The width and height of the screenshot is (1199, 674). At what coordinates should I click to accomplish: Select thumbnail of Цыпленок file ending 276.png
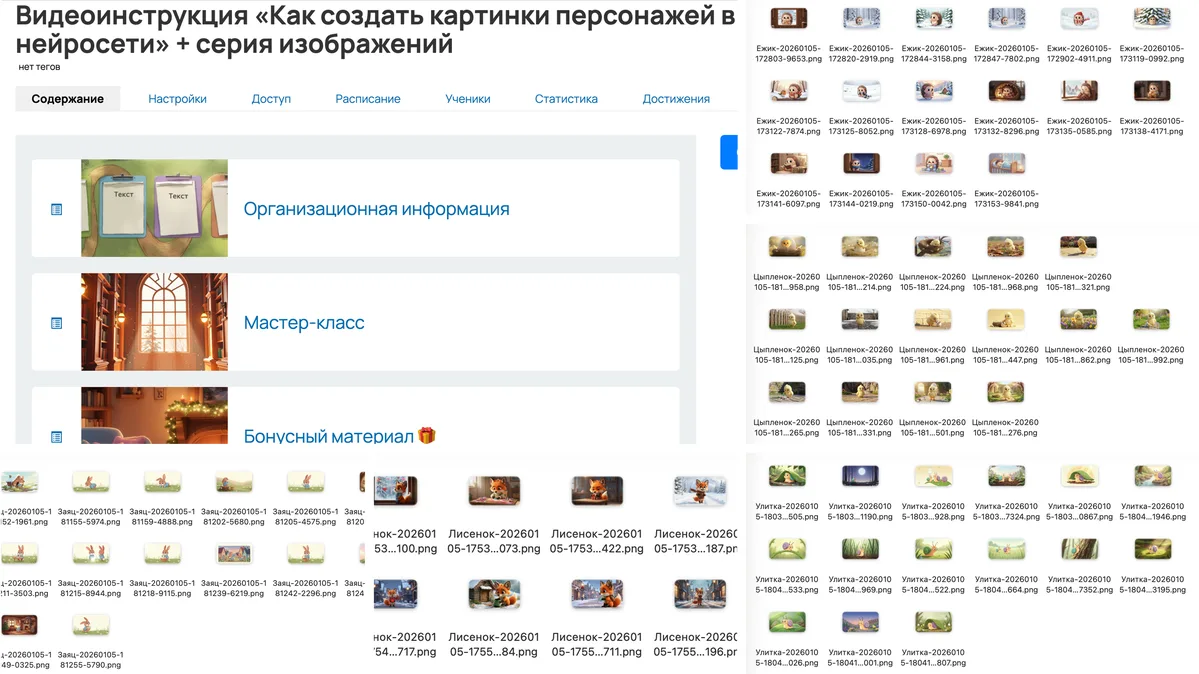1006,392
